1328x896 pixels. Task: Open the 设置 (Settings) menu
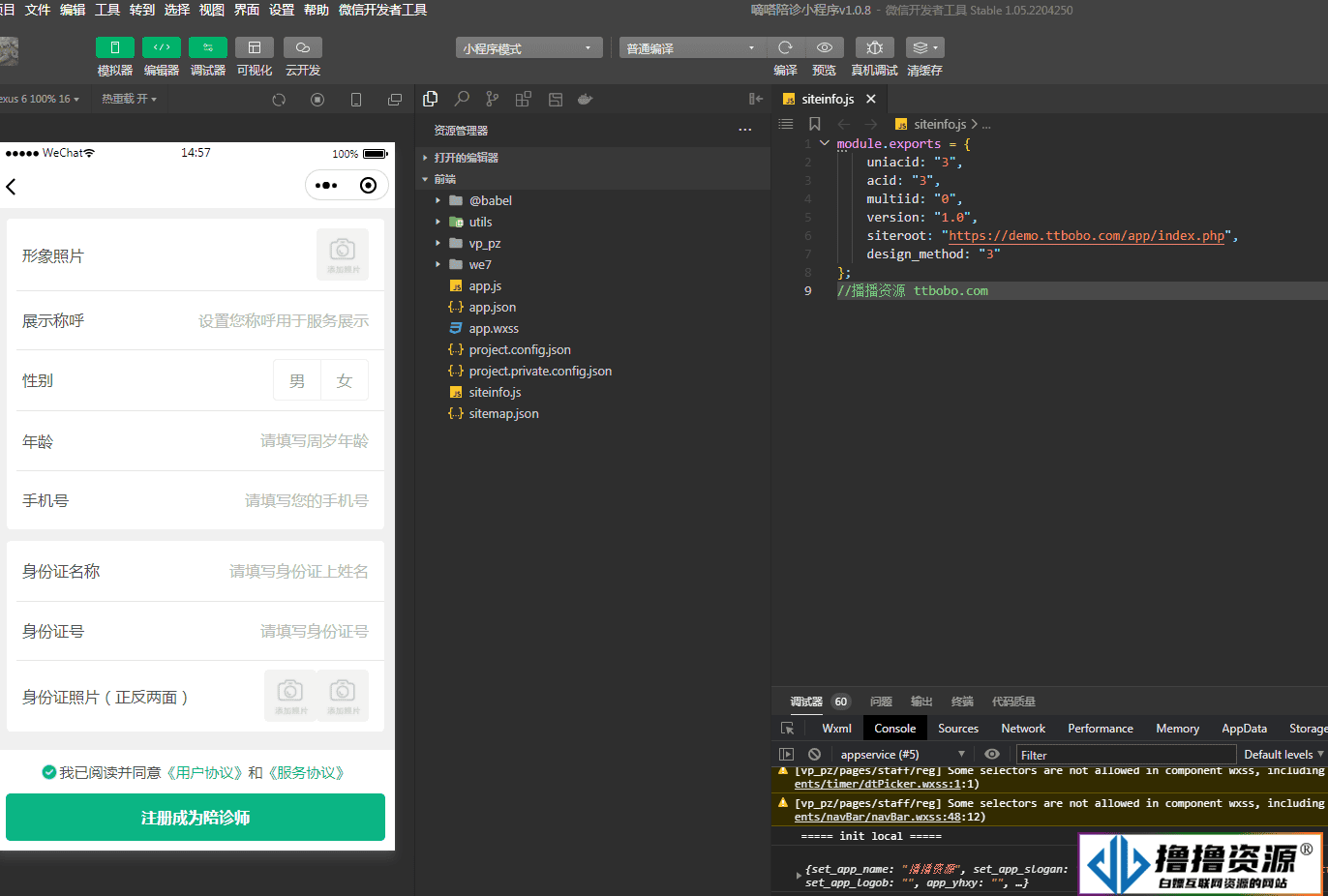282,10
